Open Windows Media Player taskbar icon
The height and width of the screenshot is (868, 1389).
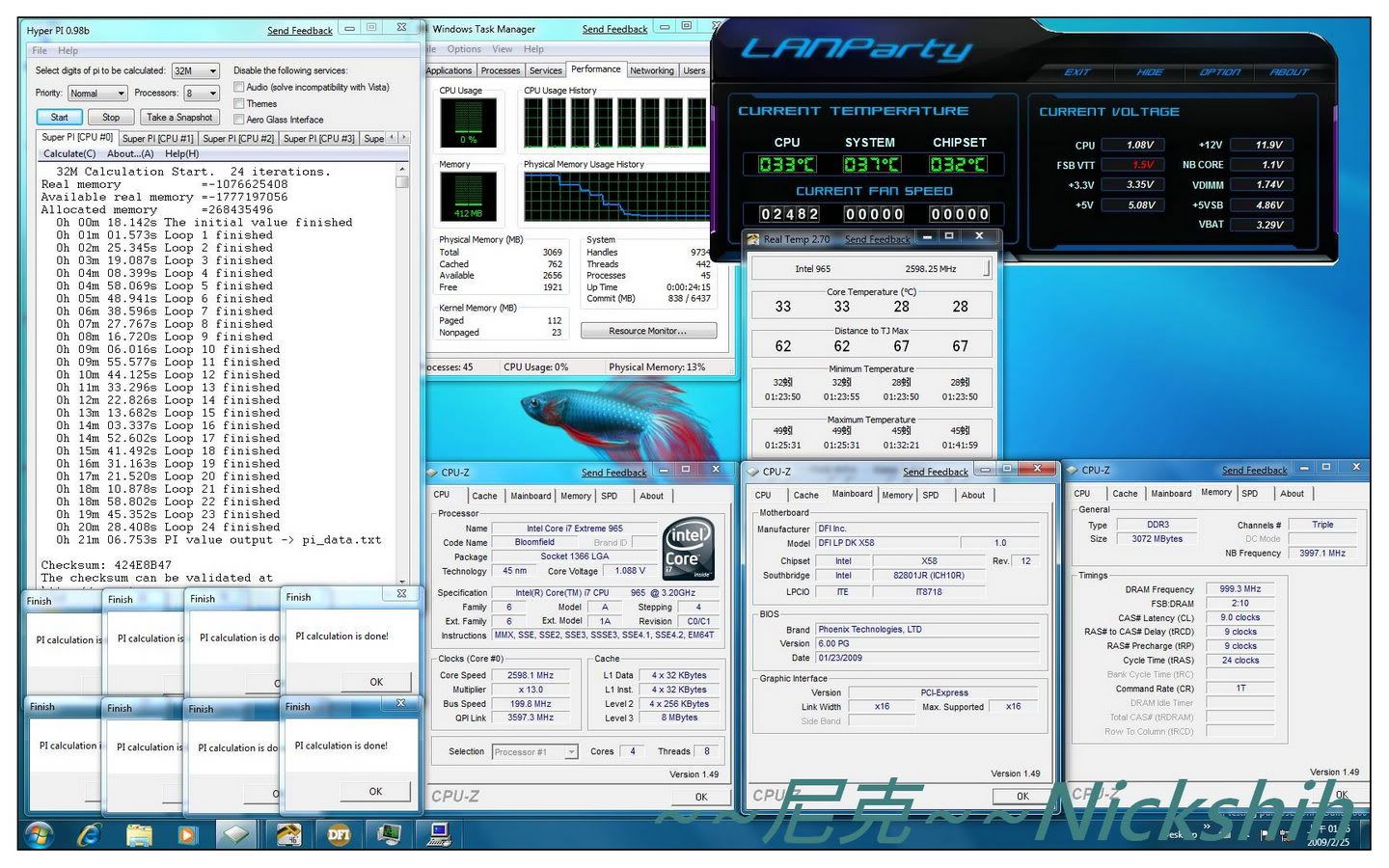coord(187,834)
